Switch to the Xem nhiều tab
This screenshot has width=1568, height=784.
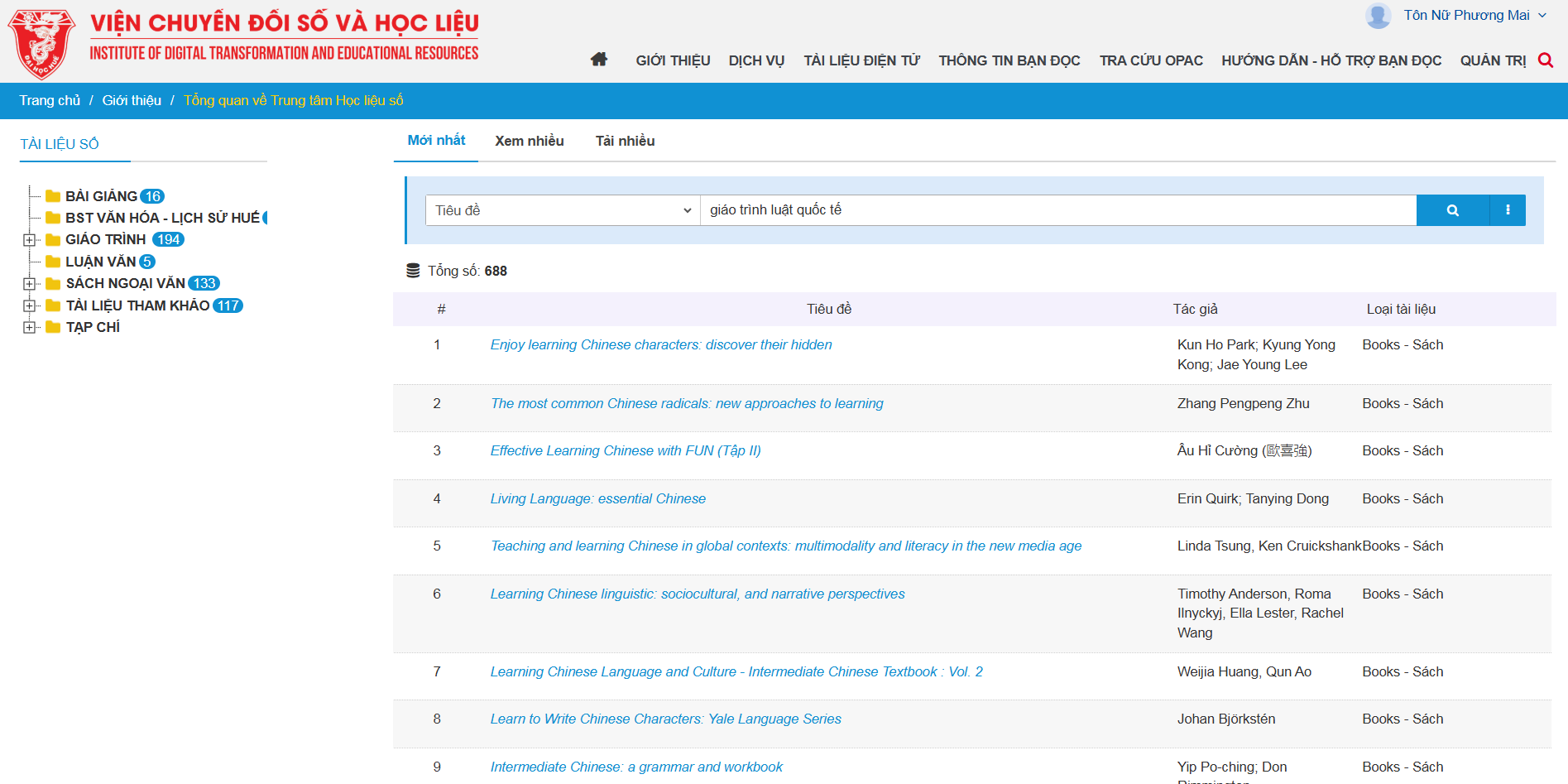click(529, 141)
